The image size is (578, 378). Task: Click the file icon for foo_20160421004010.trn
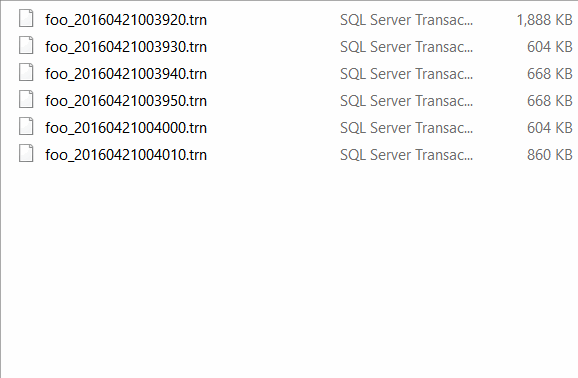(26, 153)
